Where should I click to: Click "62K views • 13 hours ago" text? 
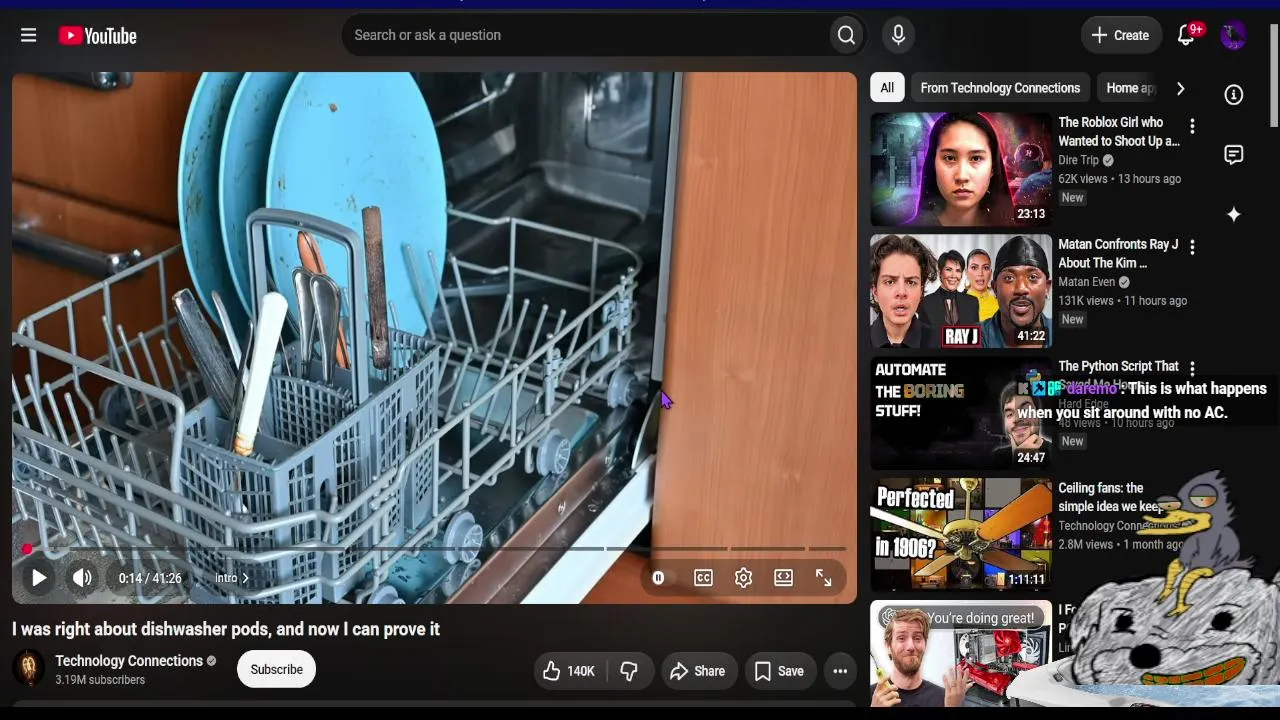tap(1119, 179)
